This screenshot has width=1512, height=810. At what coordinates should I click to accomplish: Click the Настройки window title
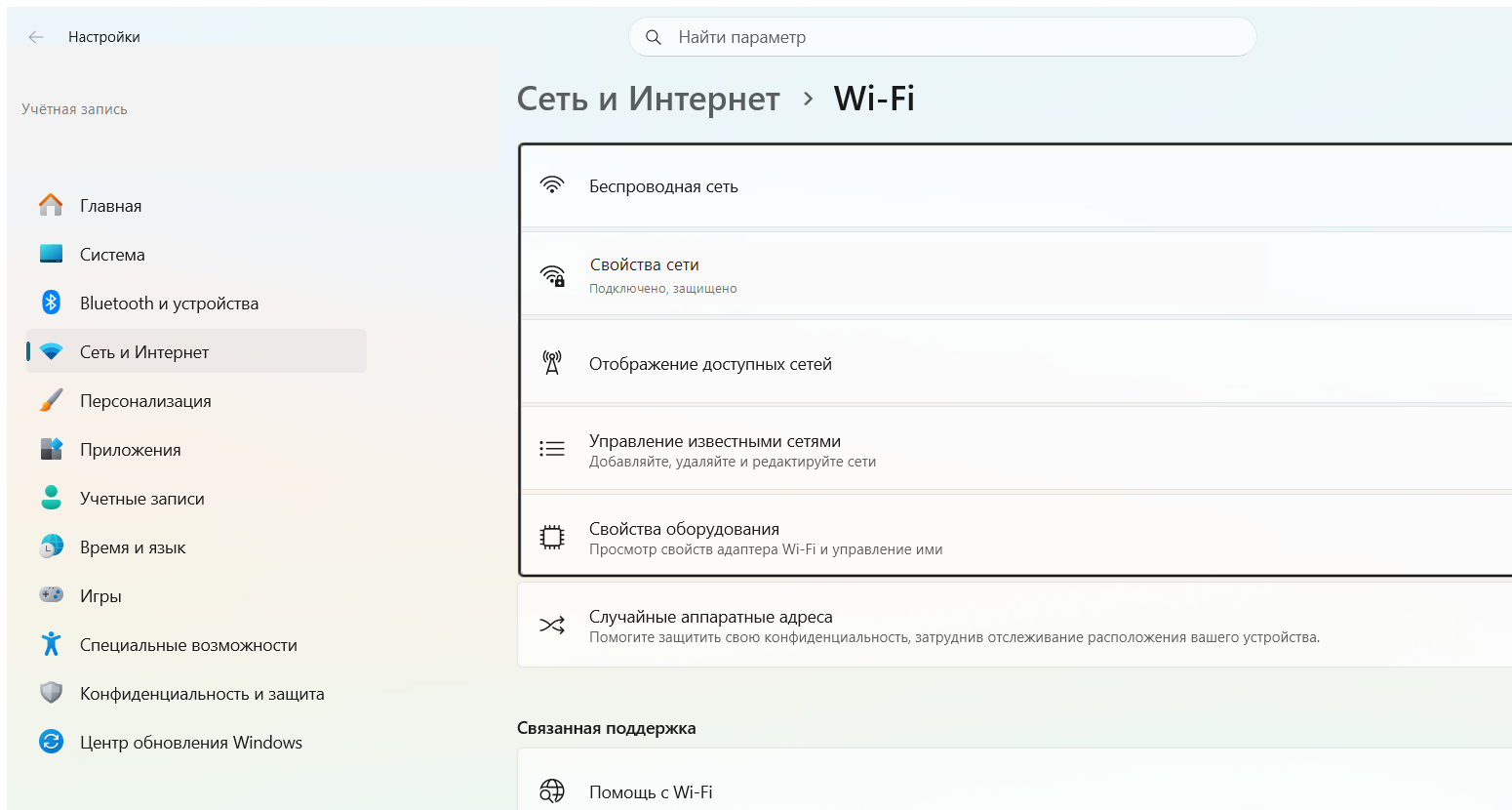coord(104,37)
